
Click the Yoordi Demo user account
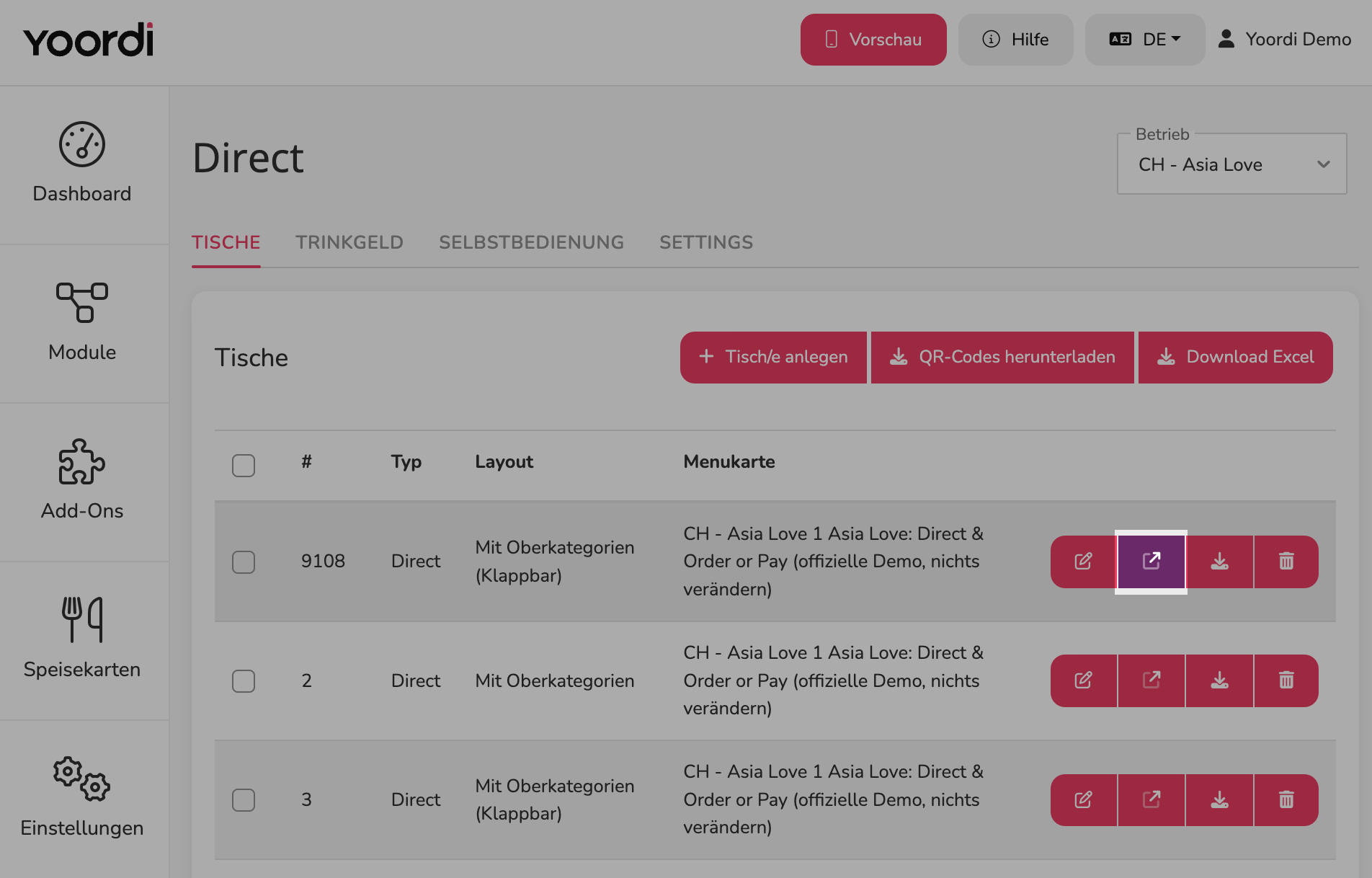(1285, 40)
